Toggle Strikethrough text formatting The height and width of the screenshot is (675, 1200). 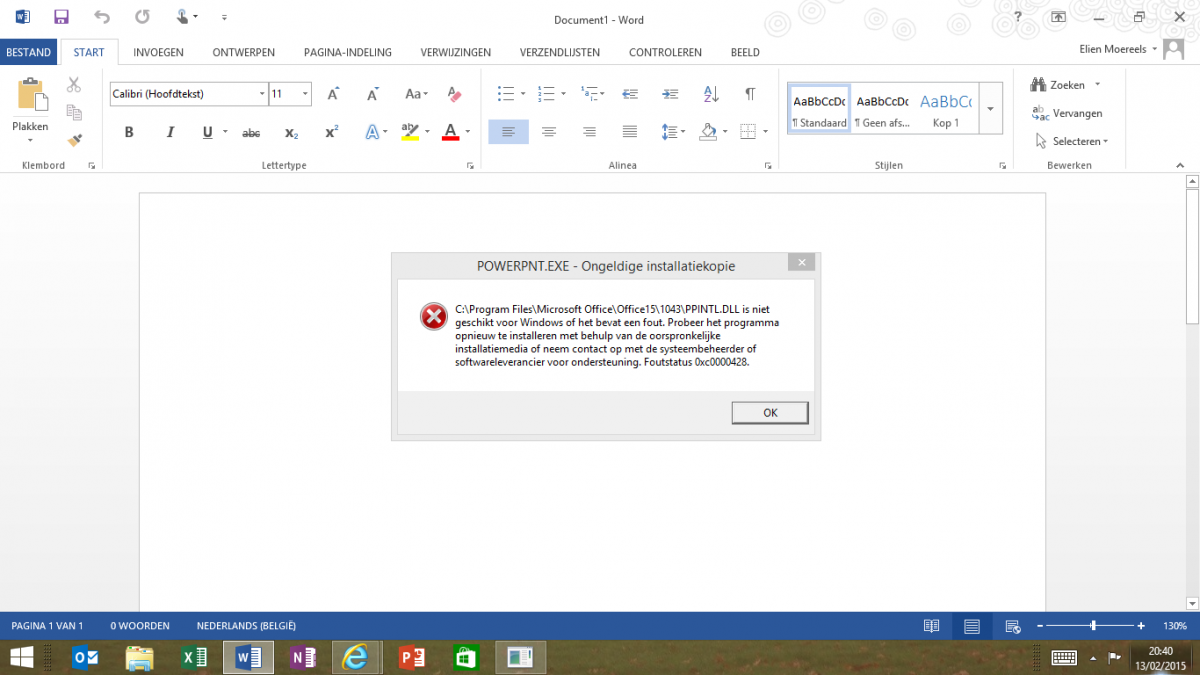pos(251,132)
